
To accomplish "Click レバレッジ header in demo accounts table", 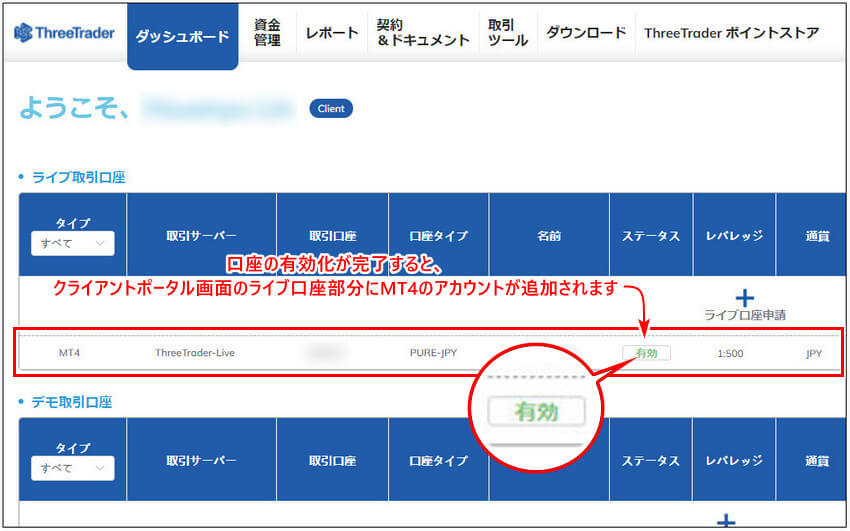I will (x=734, y=461).
